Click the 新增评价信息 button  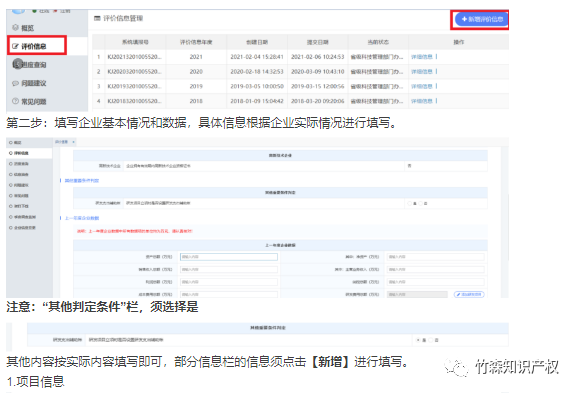point(482,19)
